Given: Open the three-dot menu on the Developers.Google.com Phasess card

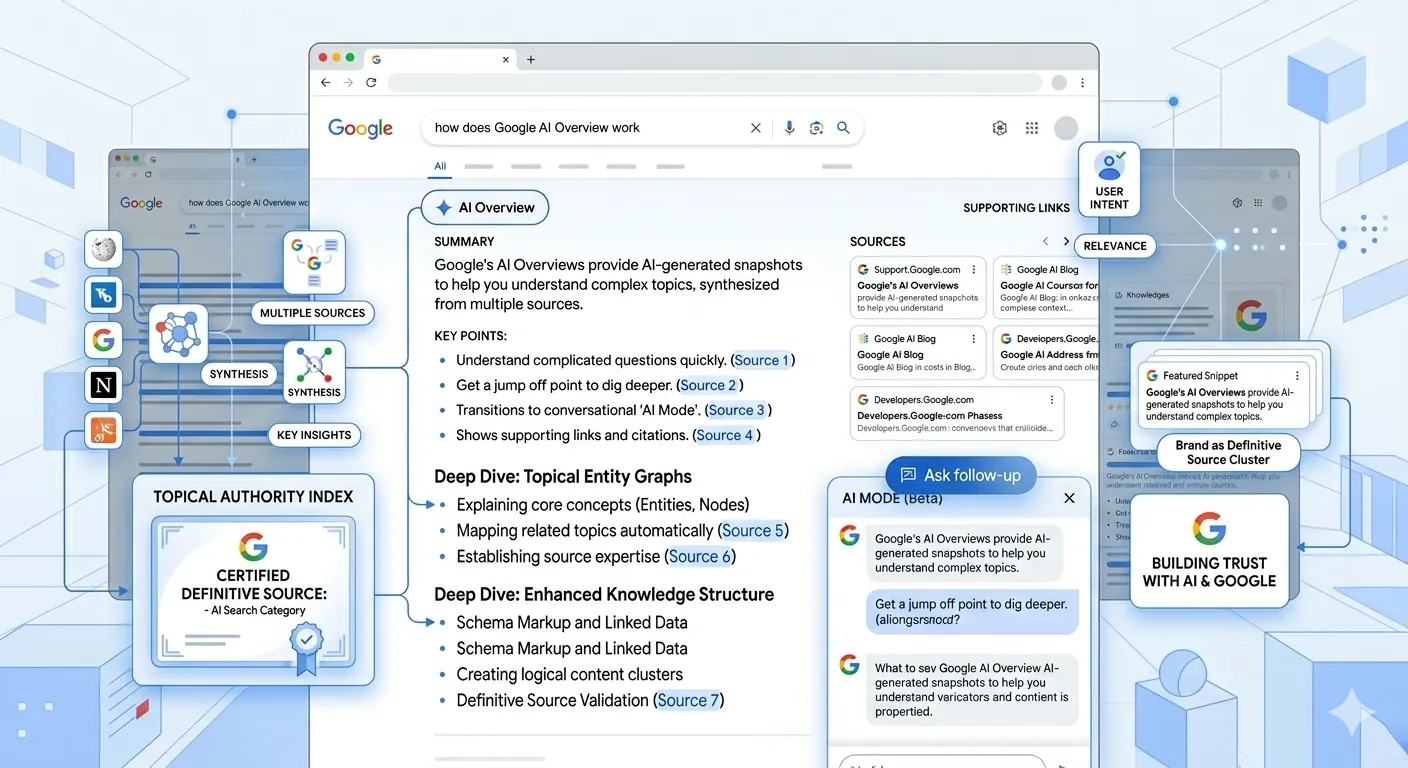Looking at the screenshot, I should point(1052,400).
